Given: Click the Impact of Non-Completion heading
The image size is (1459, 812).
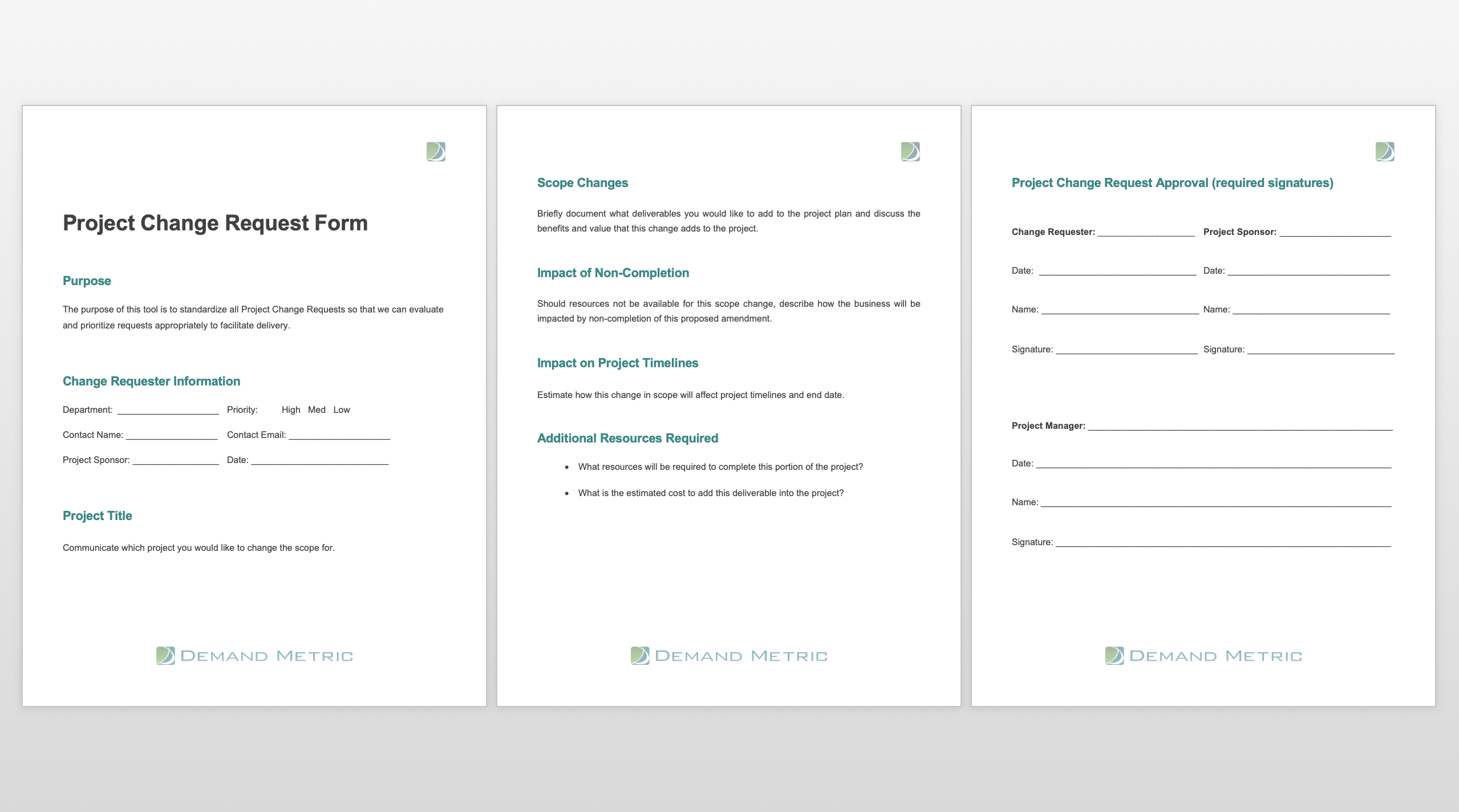Looking at the screenshot, I should pyautogui.click(x=613, y=273).
